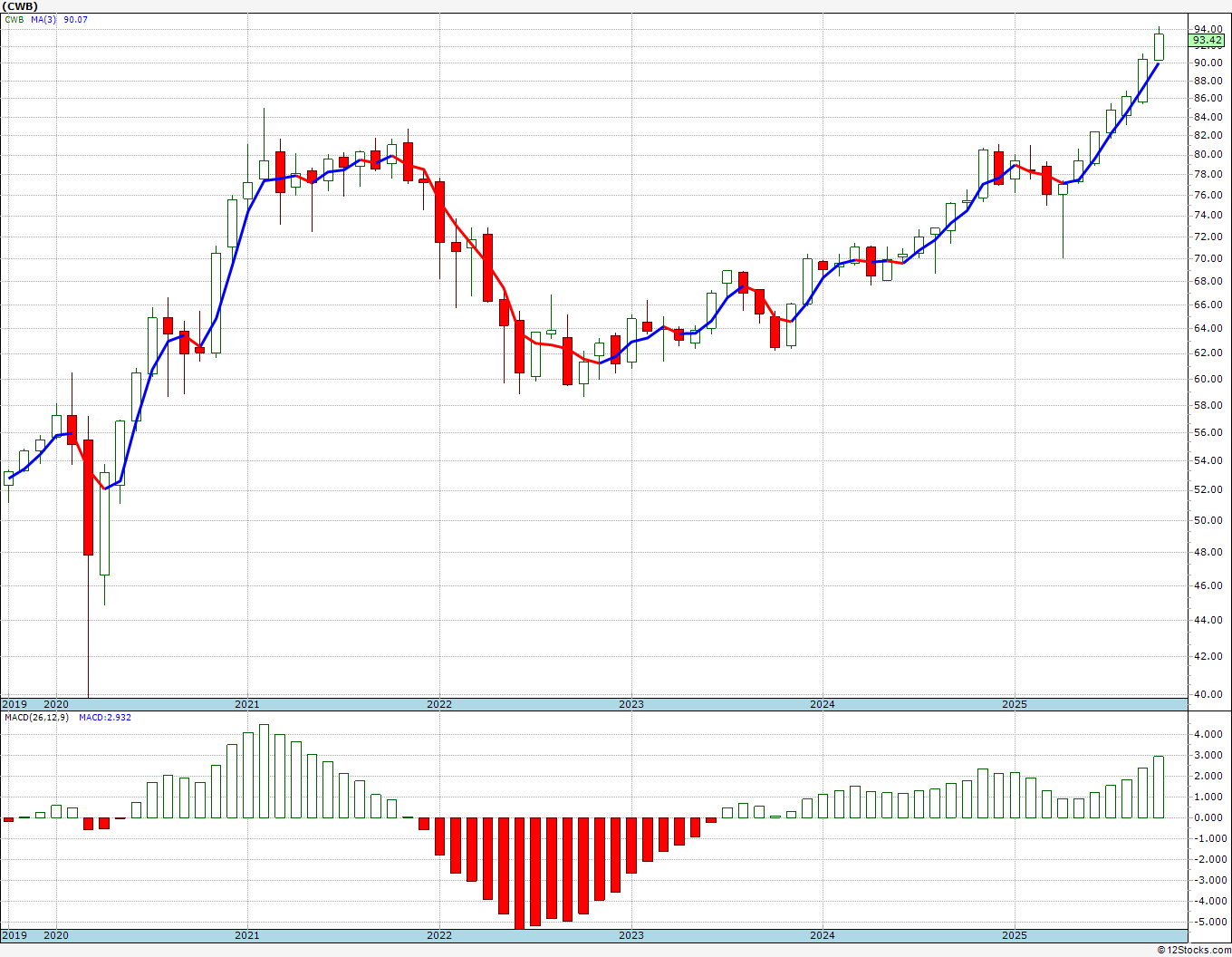
Task: Click 2021 on the price chart time axis
Action: coord(247,704)
